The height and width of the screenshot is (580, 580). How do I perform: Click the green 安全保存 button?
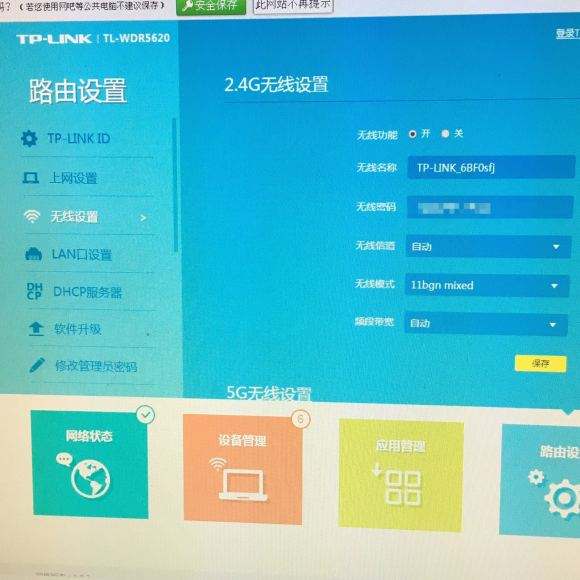[211, 6]
